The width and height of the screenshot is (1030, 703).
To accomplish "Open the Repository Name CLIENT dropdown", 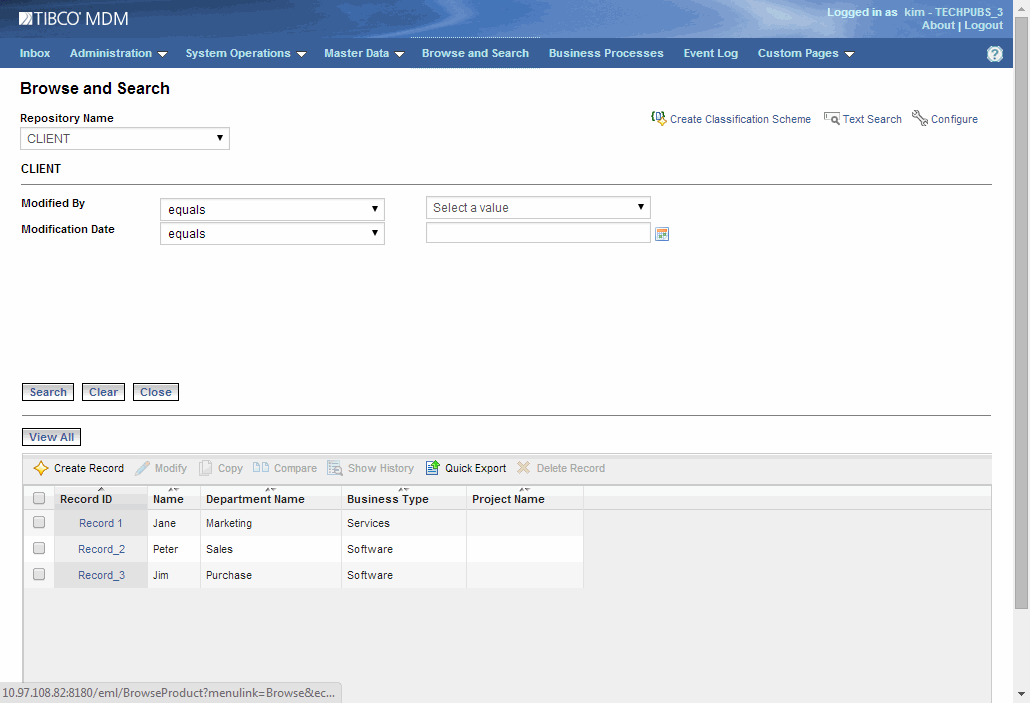I will [125, 139].
